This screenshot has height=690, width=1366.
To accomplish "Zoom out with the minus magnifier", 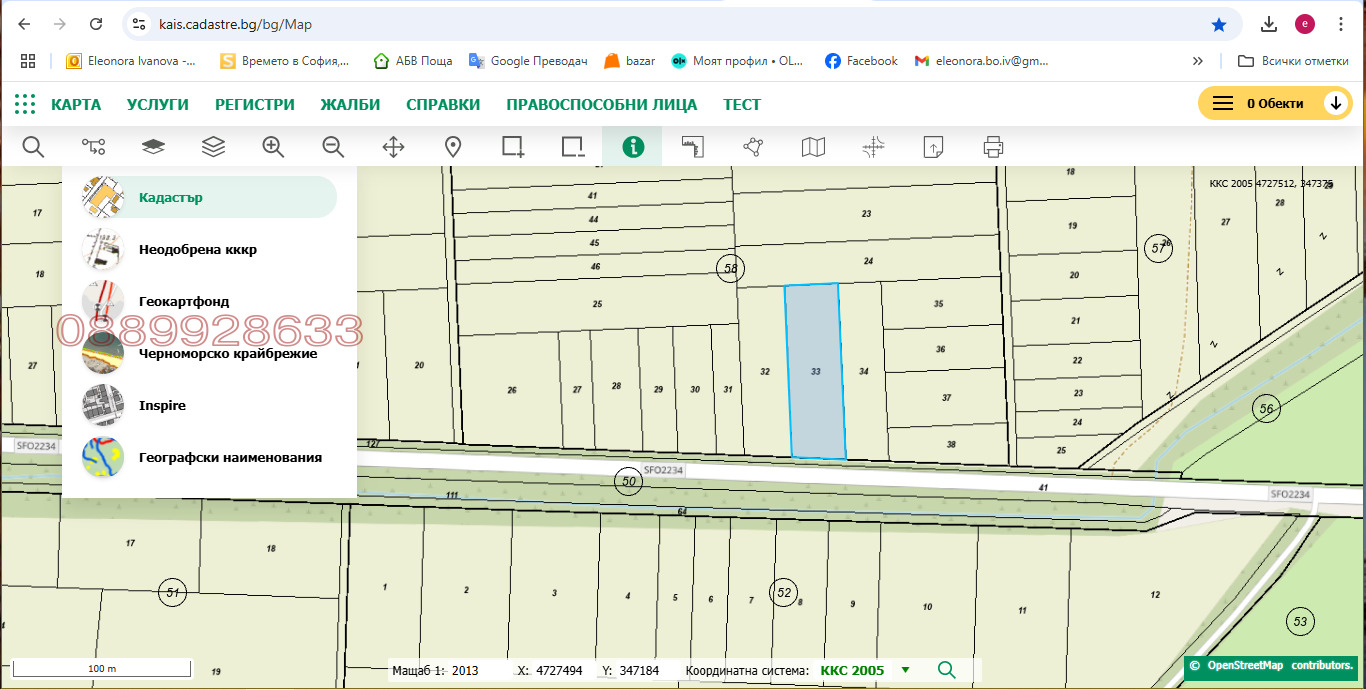I will pos(333,147).
